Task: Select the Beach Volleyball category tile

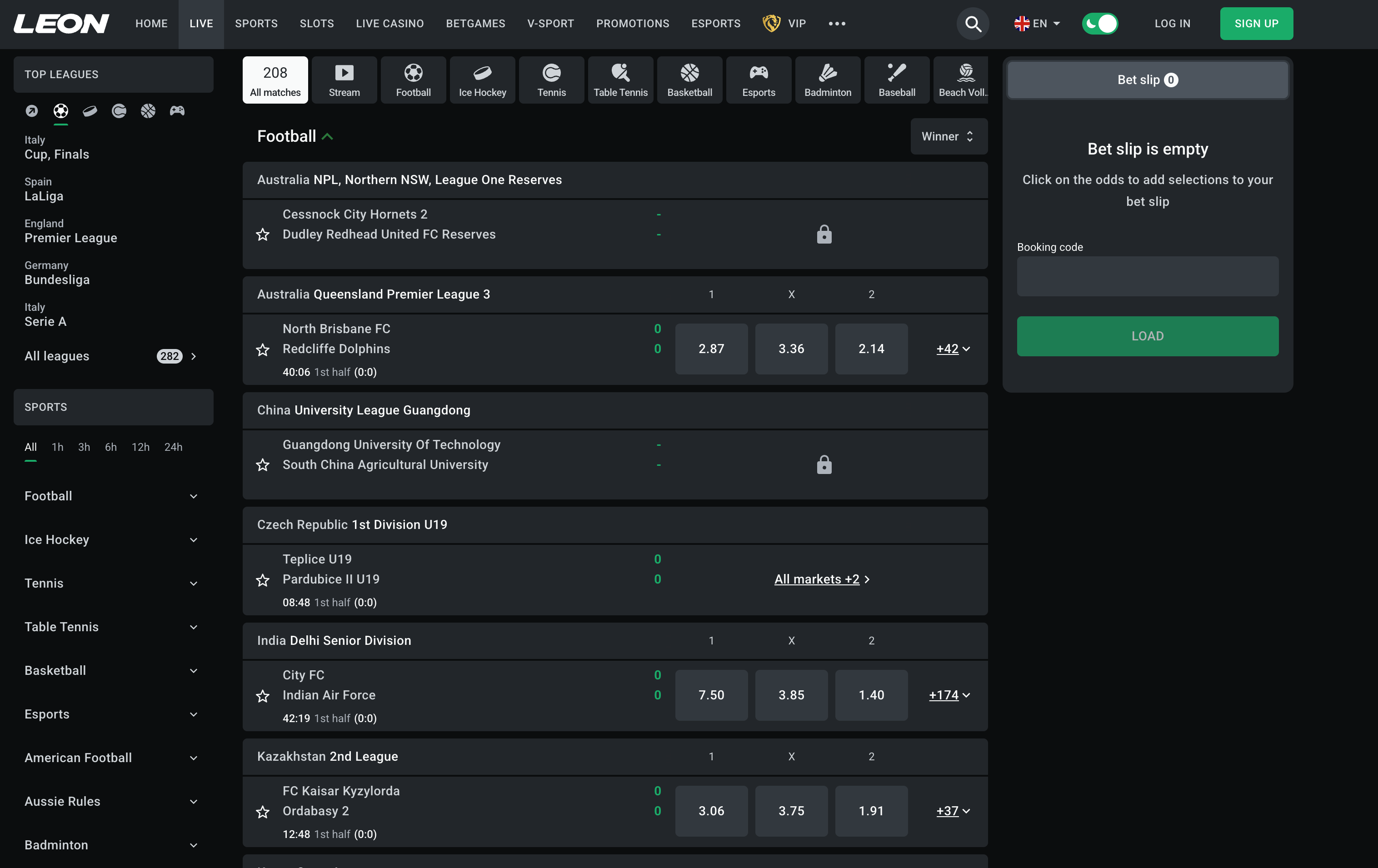Action: tap(961, 80)
